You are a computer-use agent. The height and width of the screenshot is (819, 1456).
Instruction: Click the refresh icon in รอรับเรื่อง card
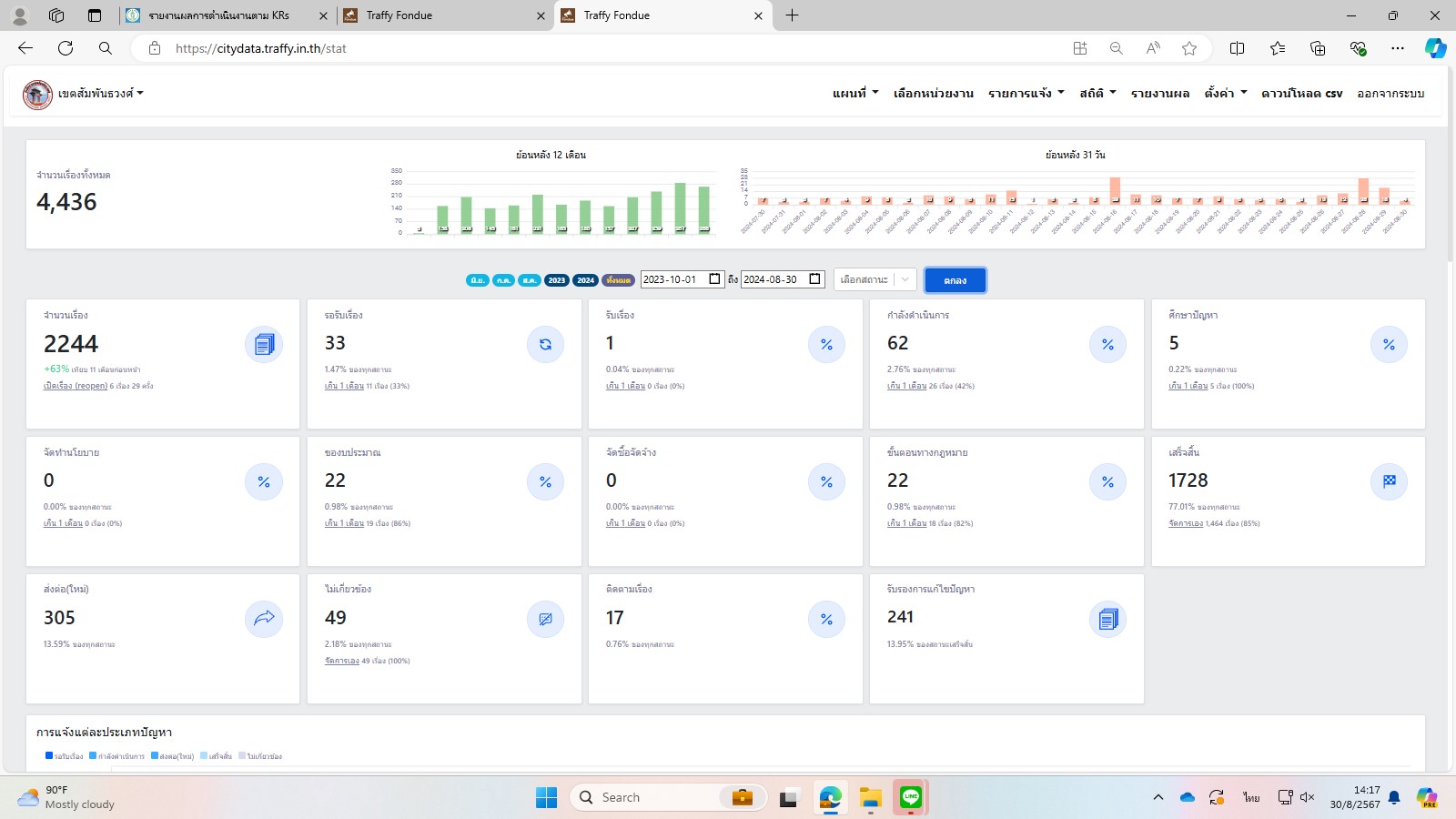pos(545,345)
